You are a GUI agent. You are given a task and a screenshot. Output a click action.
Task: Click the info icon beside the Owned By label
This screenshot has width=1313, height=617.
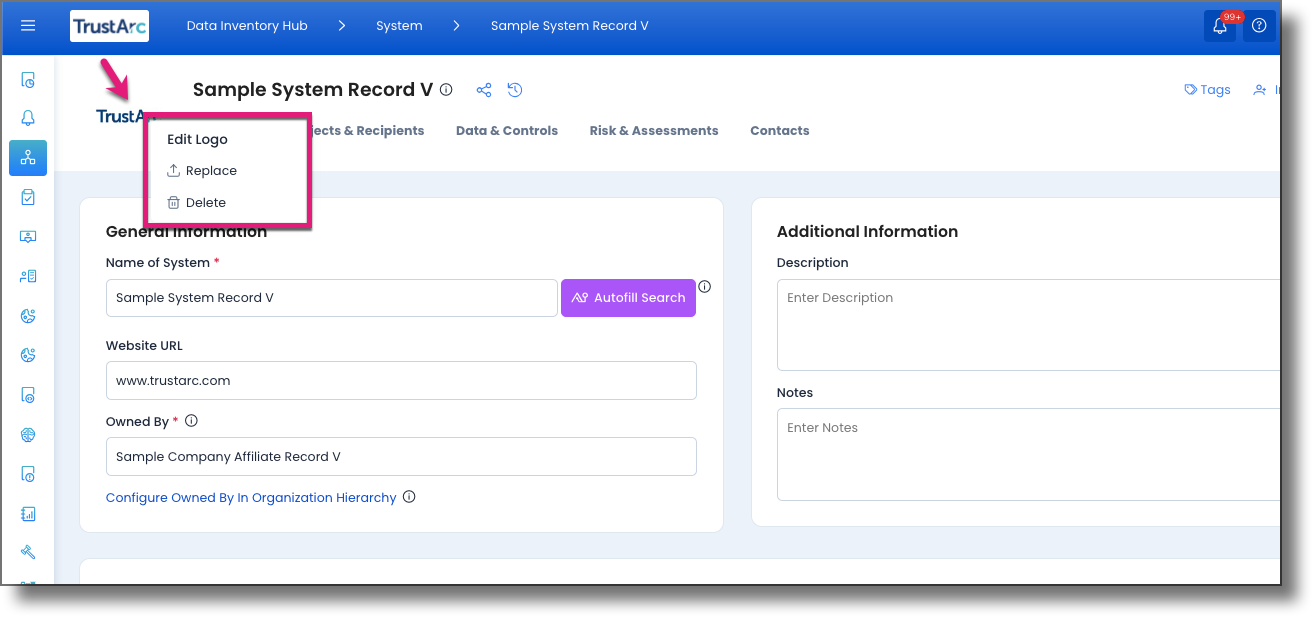click(191, 420)
